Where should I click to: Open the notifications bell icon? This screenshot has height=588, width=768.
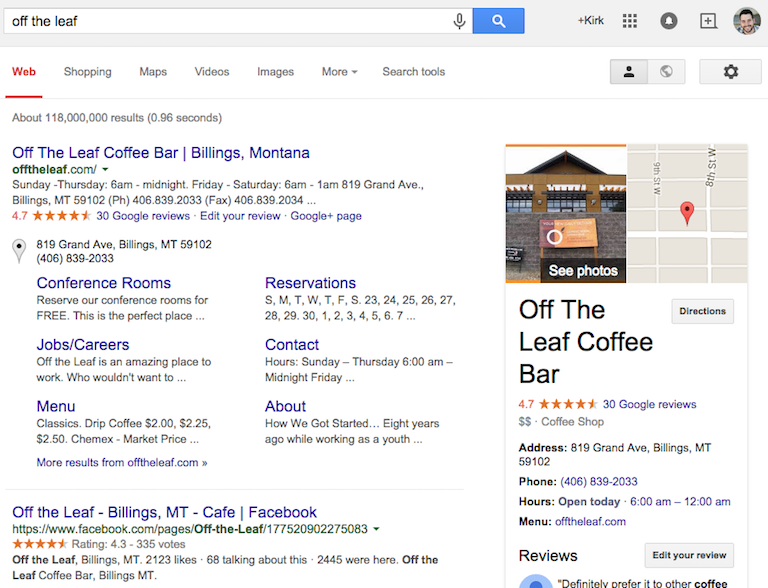[x=669, y=21]
